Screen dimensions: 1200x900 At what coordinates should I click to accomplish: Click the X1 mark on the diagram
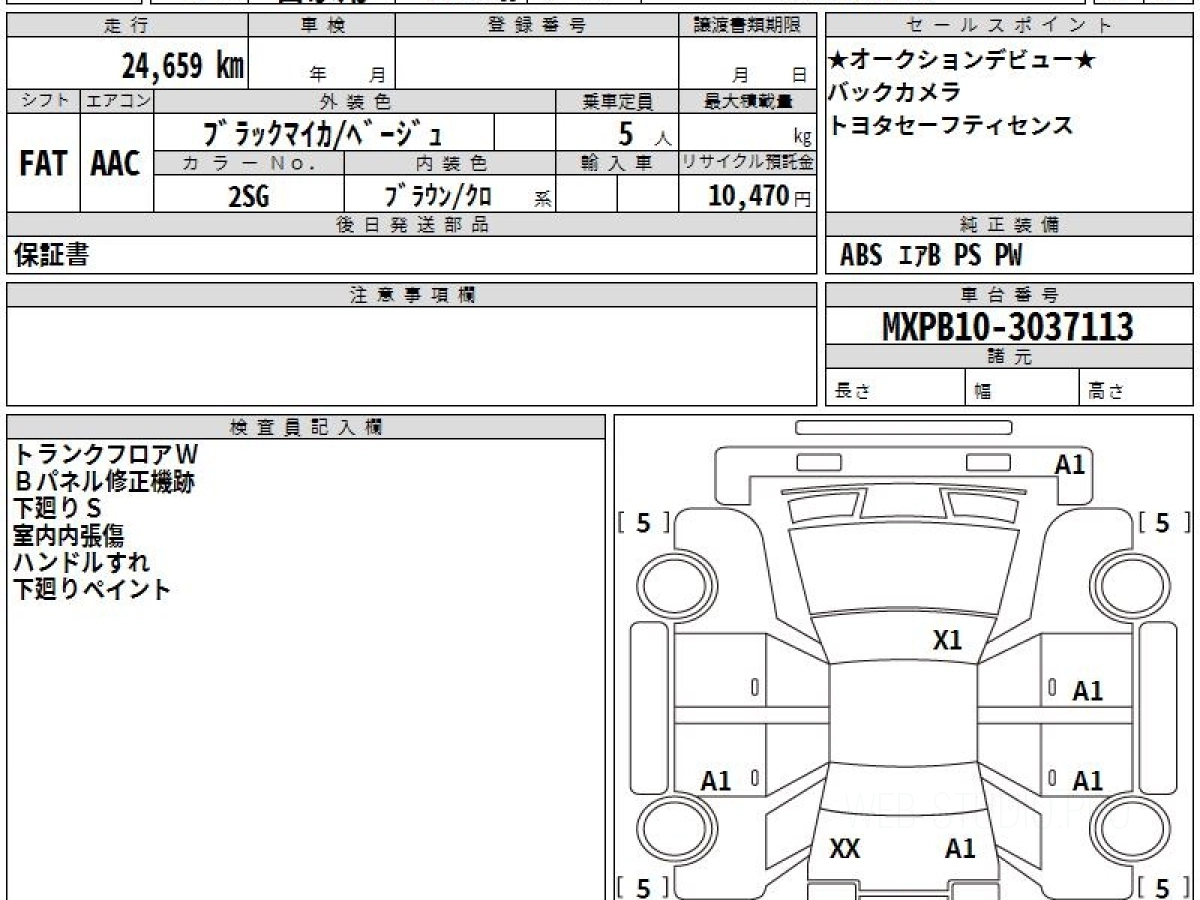click(x=948, y=641)
